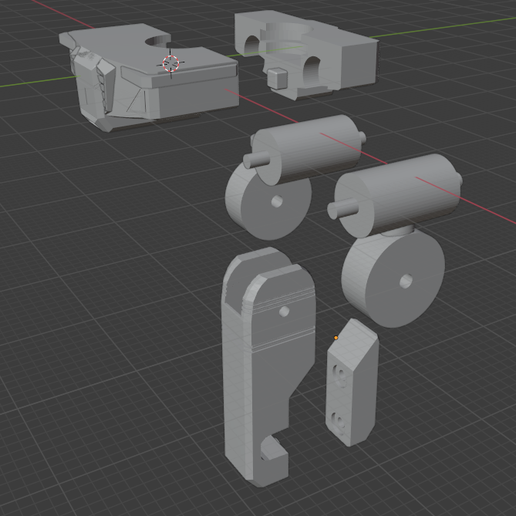Select the small block with holes
Viewport: 516px width, 516px height.
352,382
